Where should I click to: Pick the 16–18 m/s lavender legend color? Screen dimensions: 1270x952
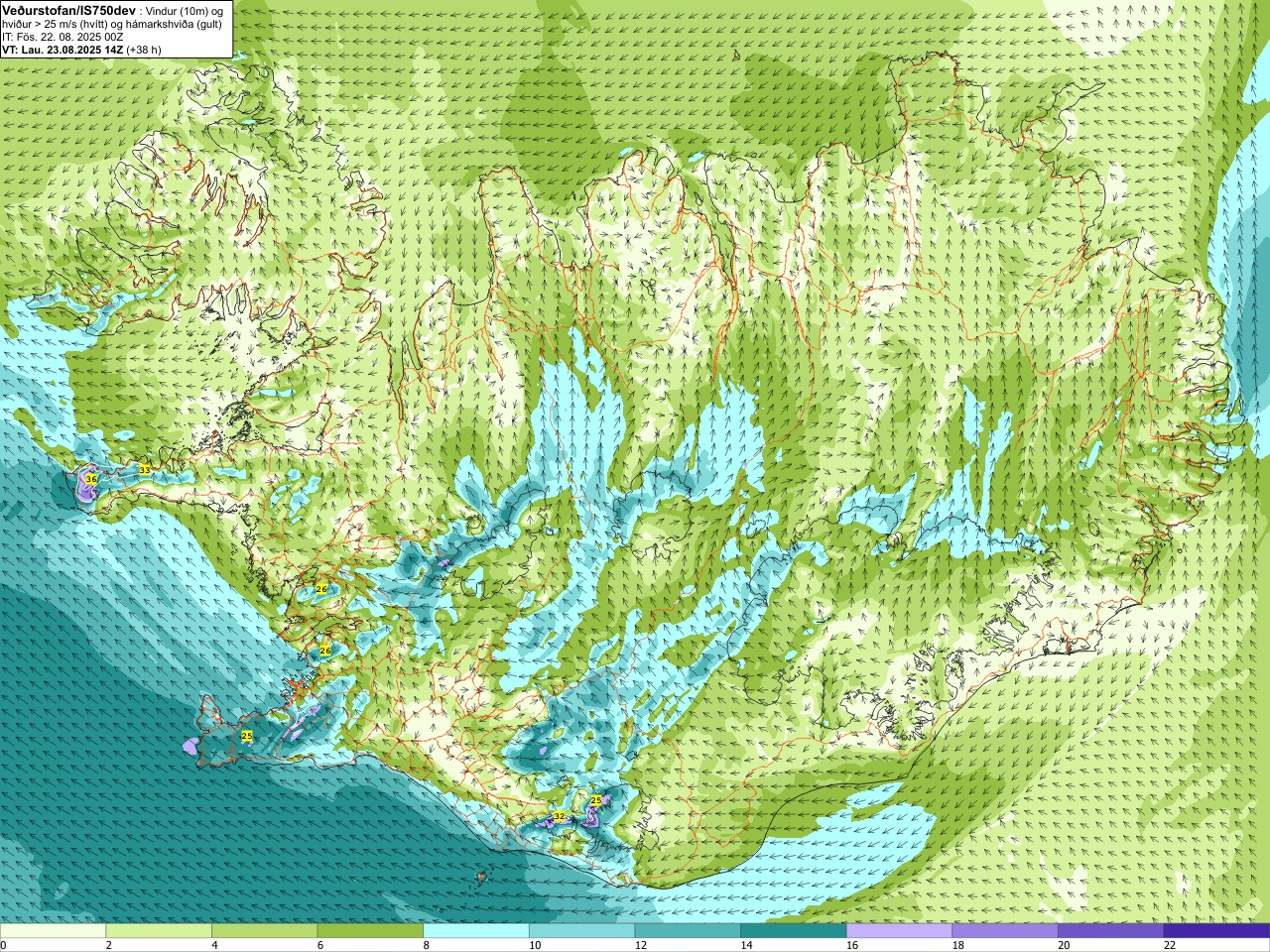[899, 931]
